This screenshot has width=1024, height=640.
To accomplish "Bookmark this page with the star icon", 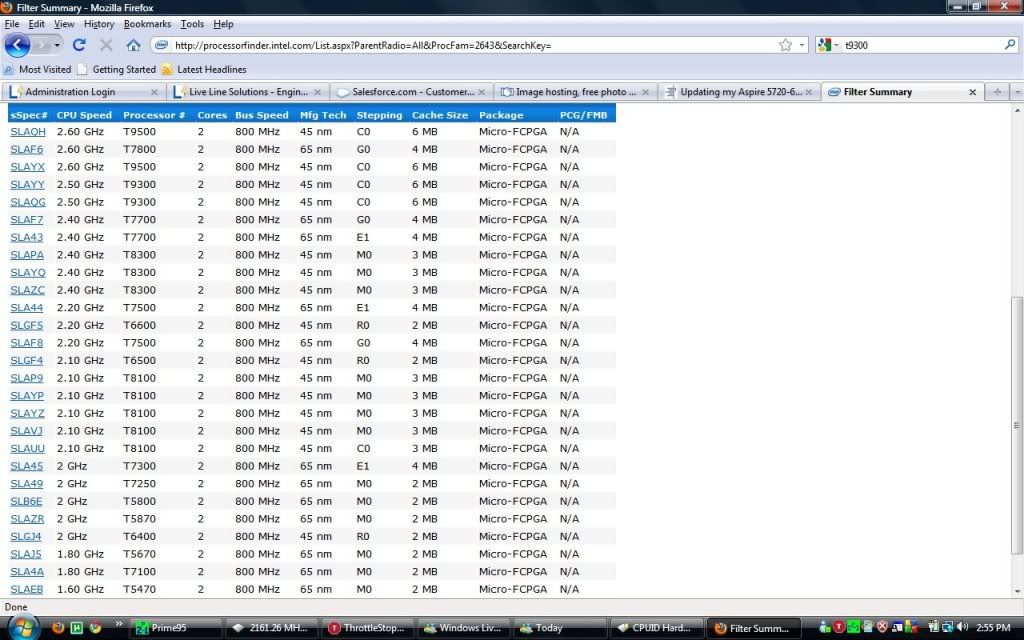I will pyautogui.click(x=785, y=45).
